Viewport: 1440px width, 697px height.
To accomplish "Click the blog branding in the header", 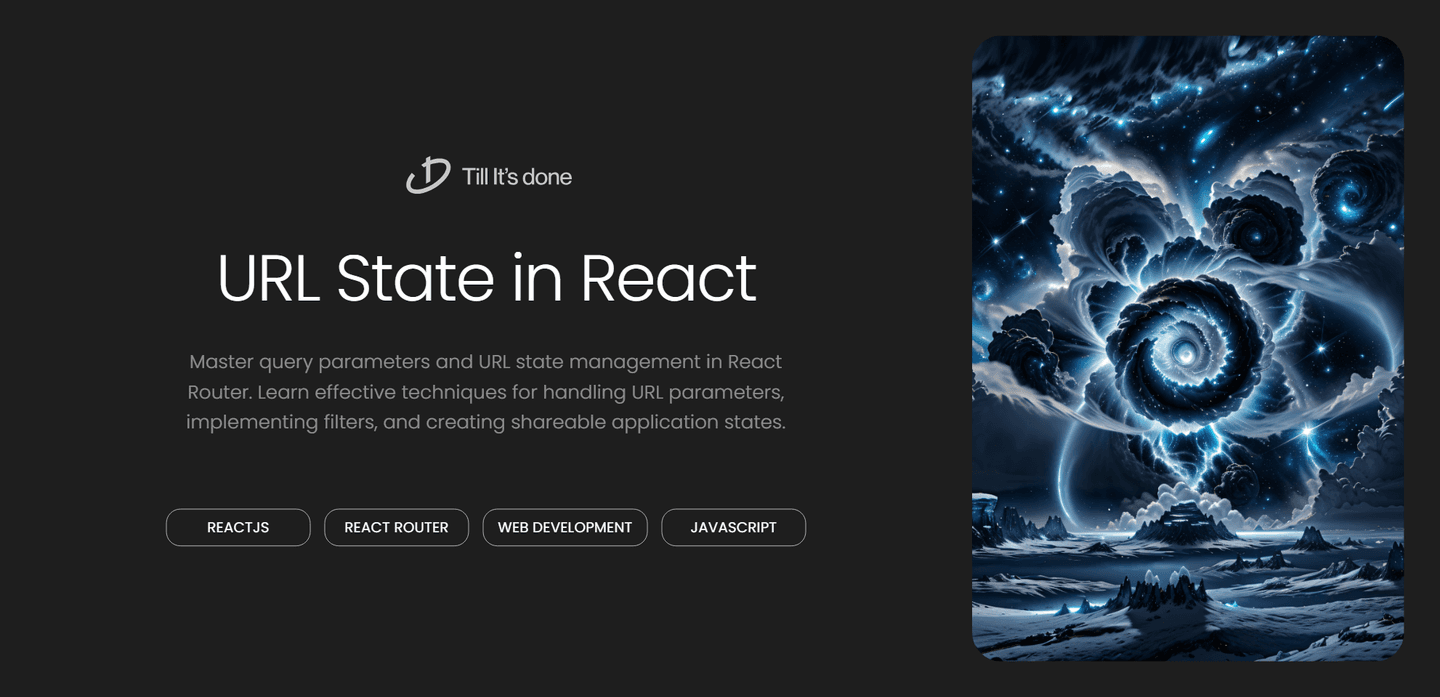I will pyautogui.click(x=488, y=176).
